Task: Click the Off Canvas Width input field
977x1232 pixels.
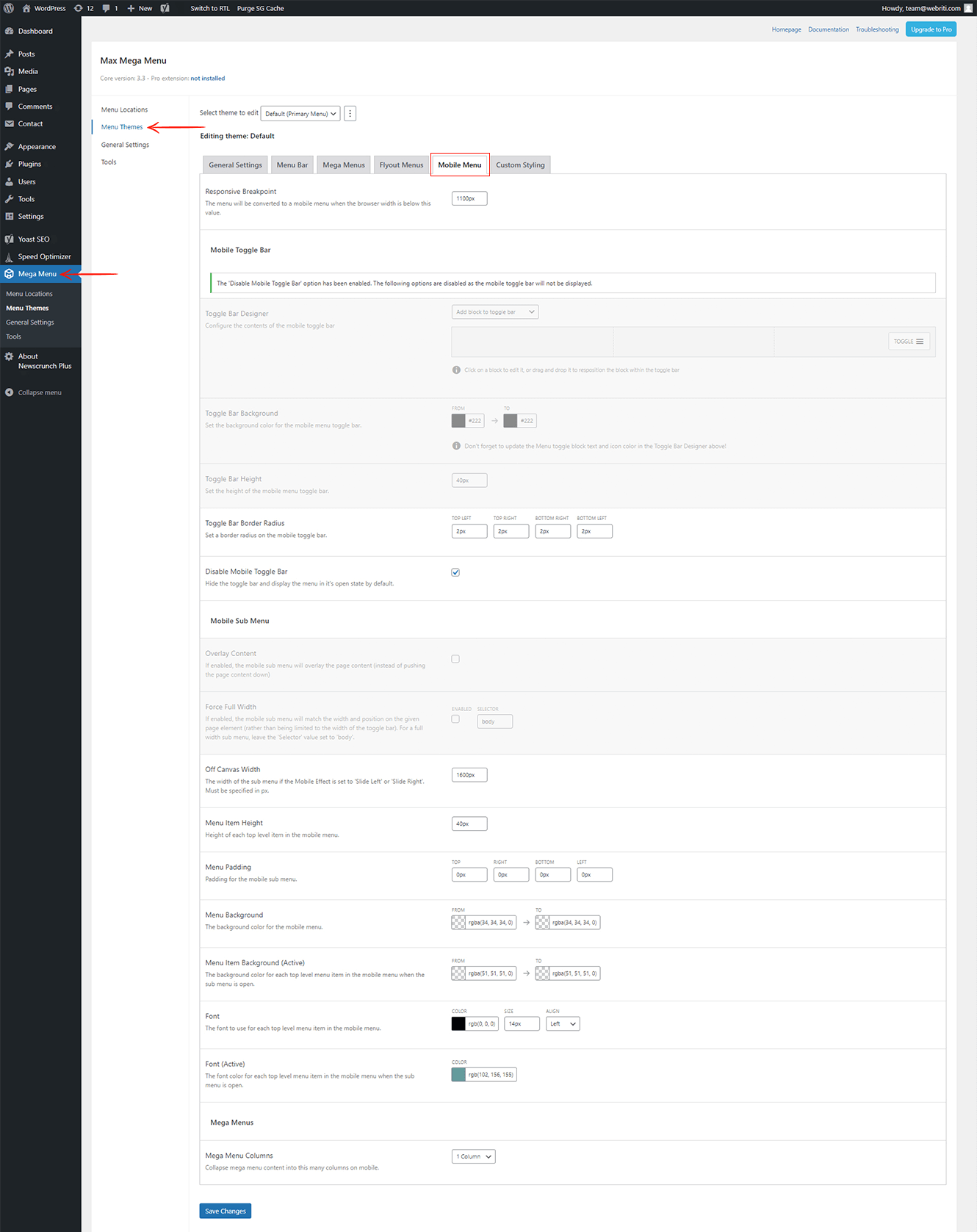Action: [x=469, y=775]
